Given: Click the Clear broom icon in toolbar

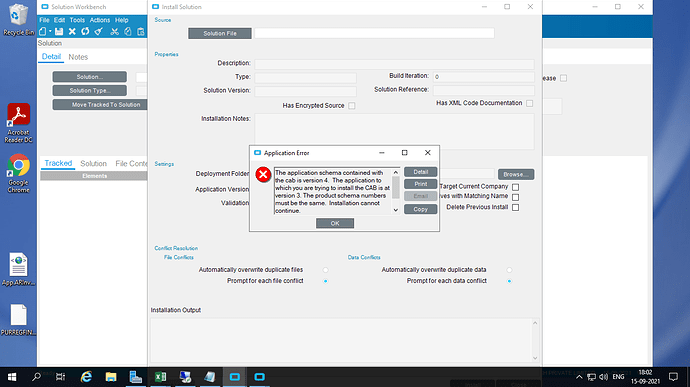Looking at the screenshot, I should (99, 31).
